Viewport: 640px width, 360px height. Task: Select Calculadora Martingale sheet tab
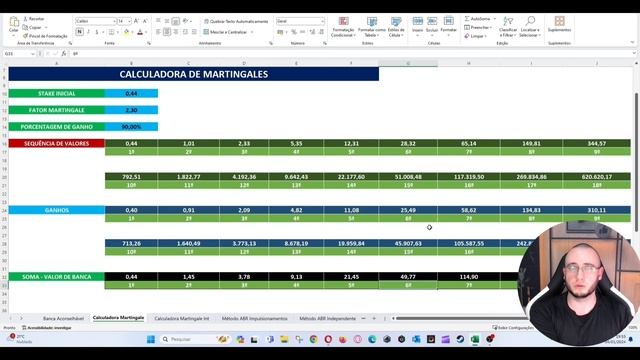tap(118, 318)
